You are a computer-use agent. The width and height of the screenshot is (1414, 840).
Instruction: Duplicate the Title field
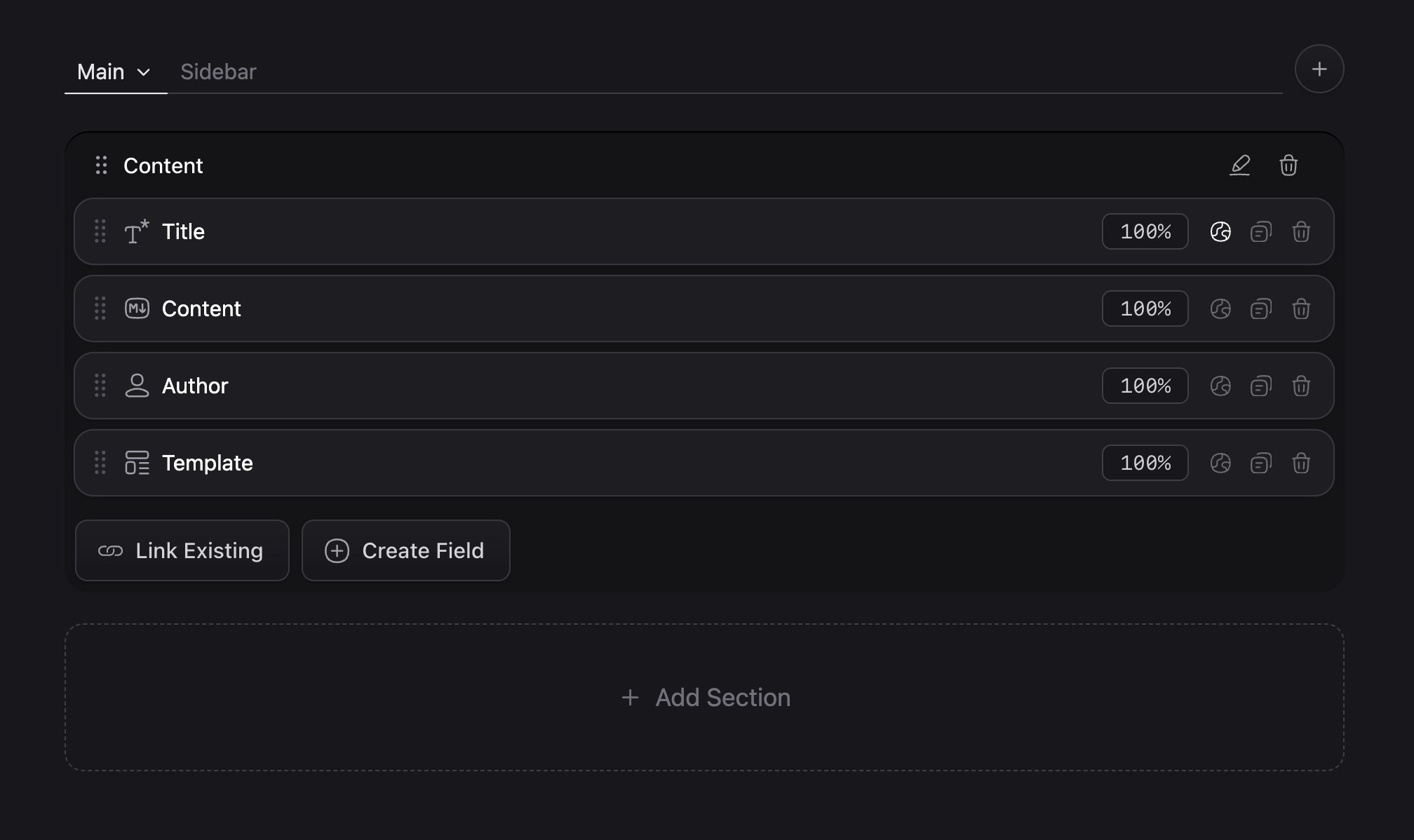click(x=1260, y=231)
